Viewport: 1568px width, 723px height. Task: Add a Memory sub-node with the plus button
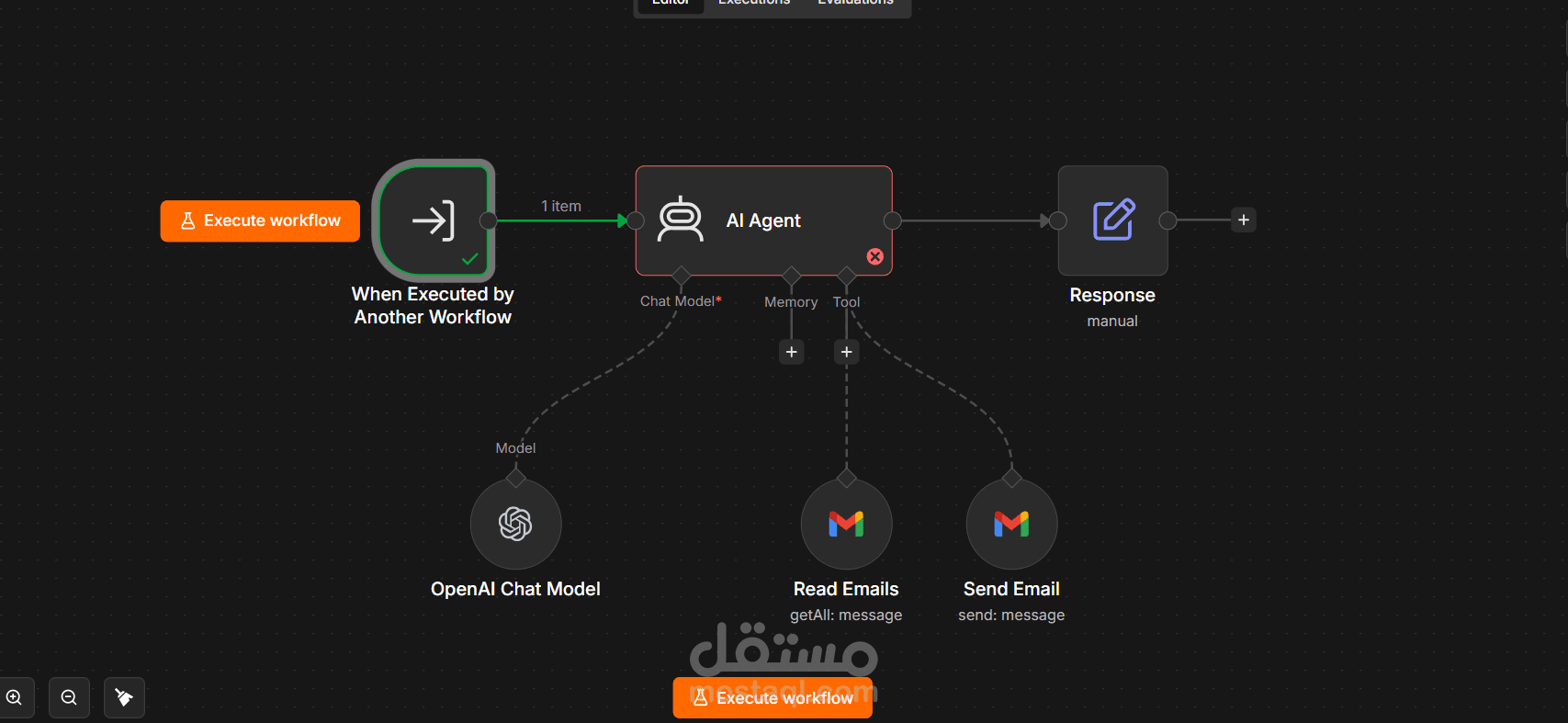click(x=792, y=352)
